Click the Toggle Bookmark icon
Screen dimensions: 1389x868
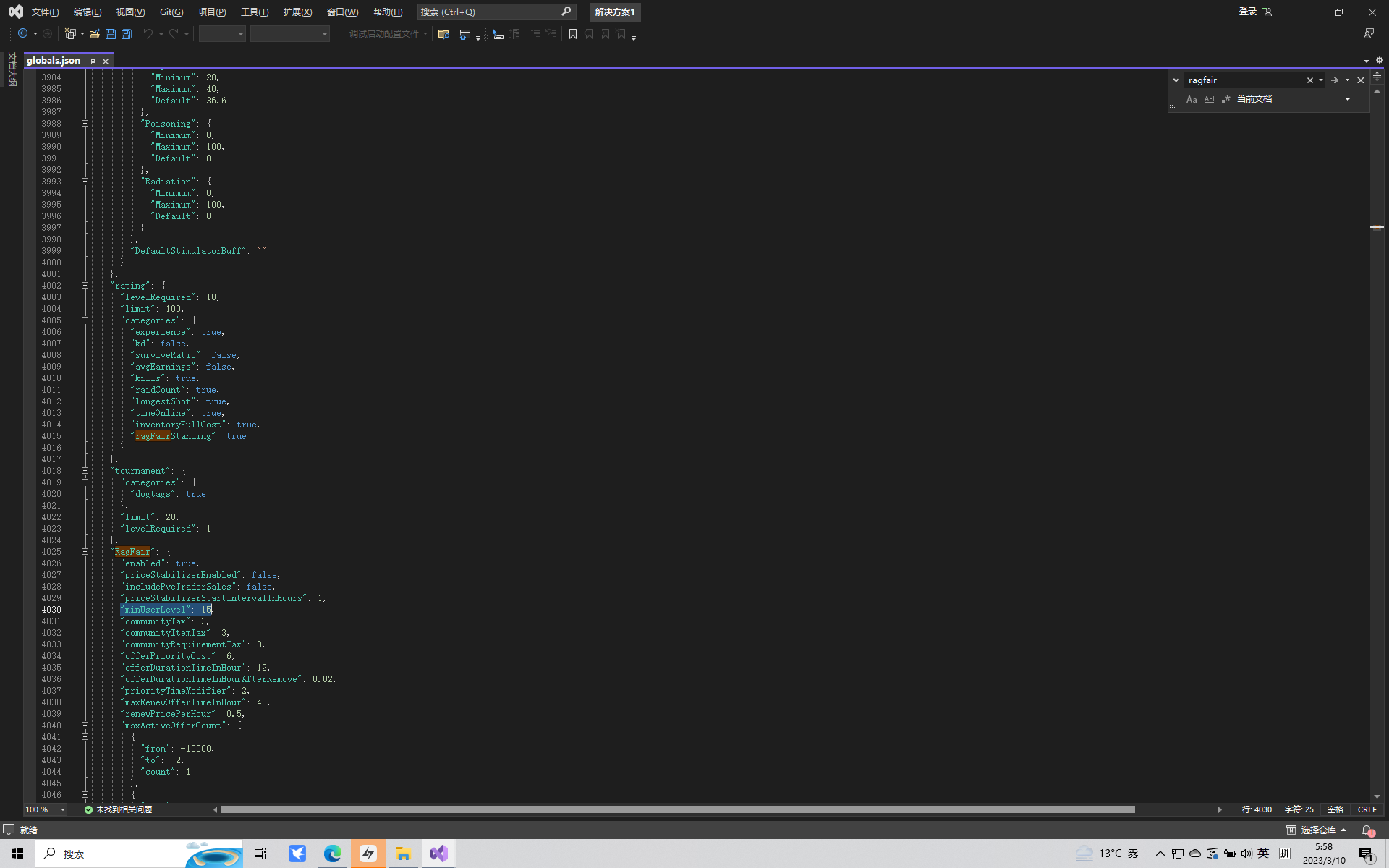click(573, 34)
